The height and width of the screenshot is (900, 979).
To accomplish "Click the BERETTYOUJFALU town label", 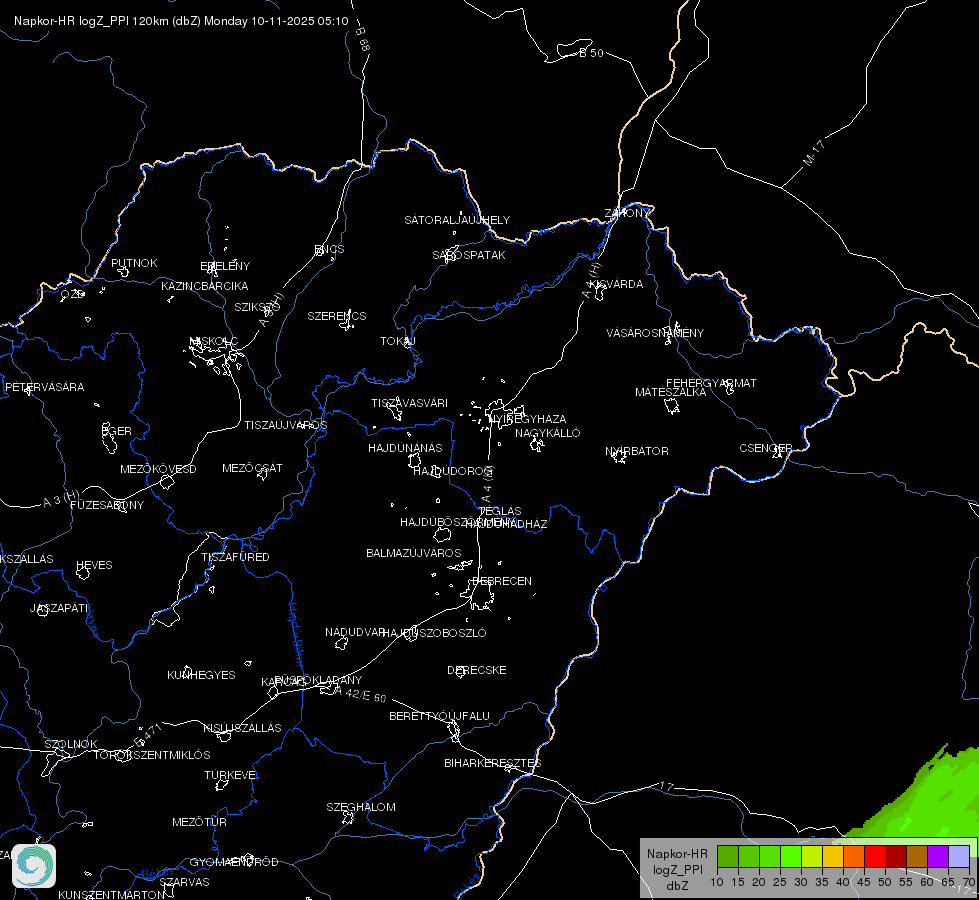I will pyautogui.click(x=440, y=716).
